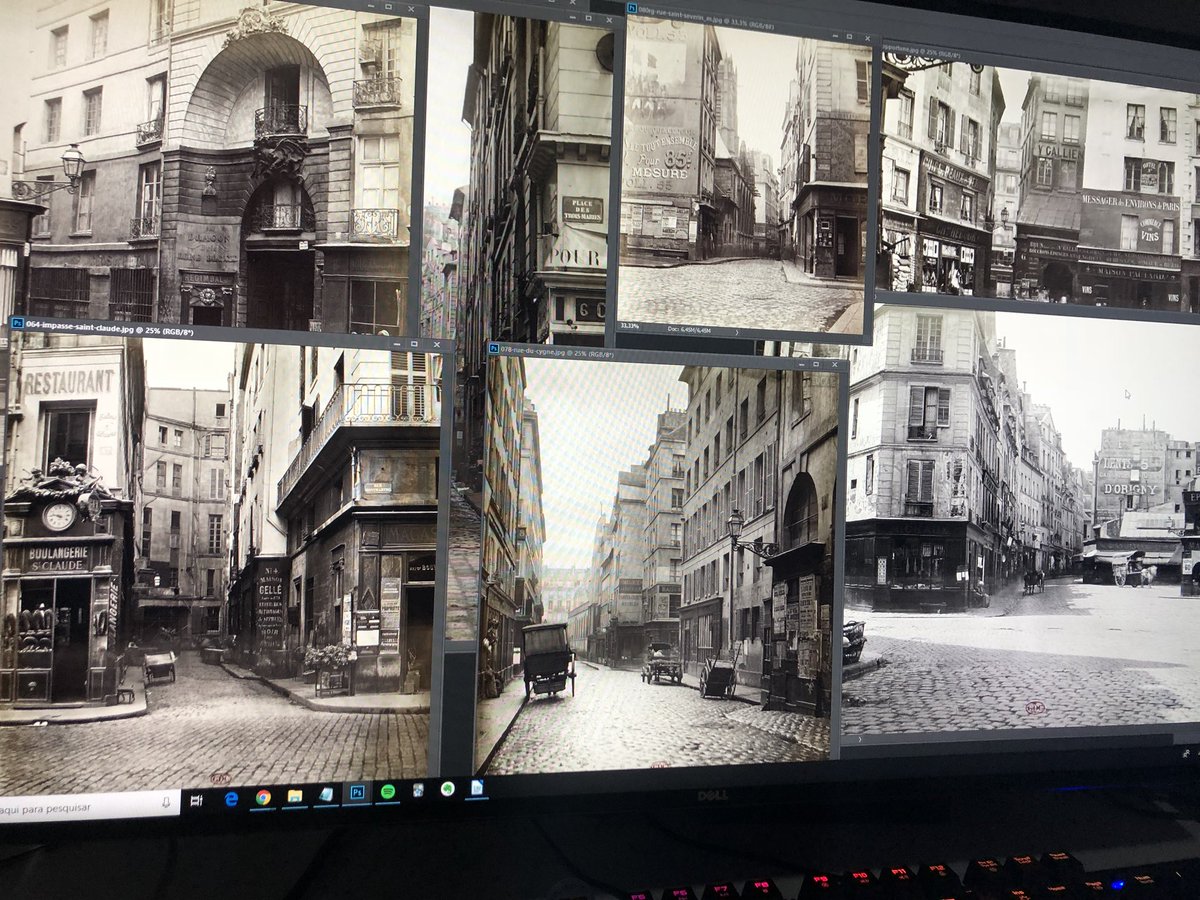This screenshot has height=900, width=1200.
Task: Open Microsoft Edge from the taskbar
Action: coord(231,798)
